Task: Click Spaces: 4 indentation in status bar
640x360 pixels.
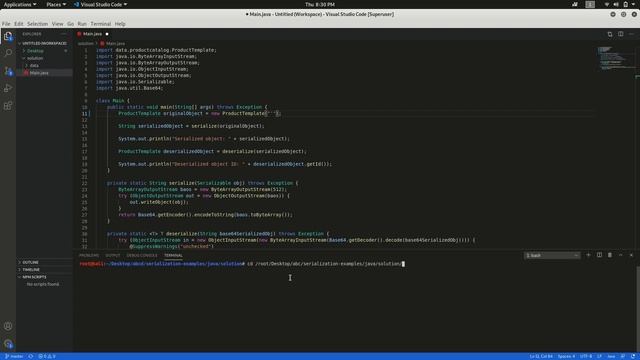Action: (x=566, y=356)
